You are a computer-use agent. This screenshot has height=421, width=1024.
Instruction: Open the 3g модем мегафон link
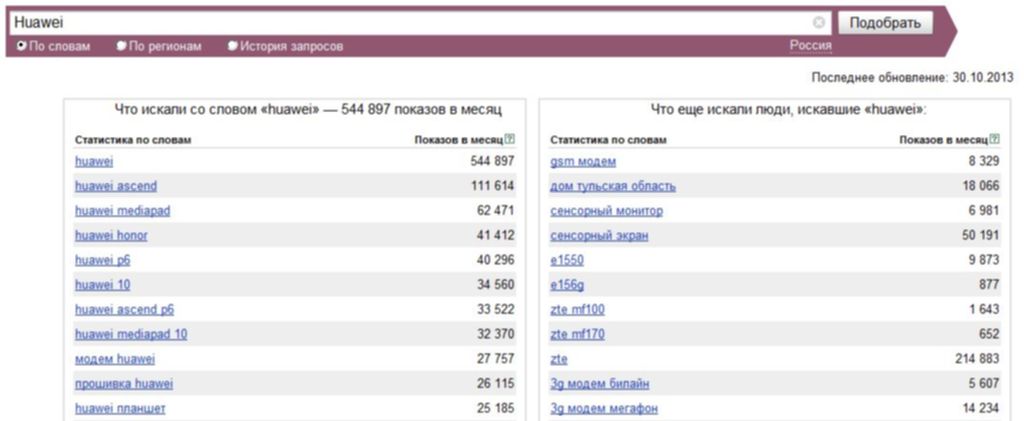[x=604, y=409]
